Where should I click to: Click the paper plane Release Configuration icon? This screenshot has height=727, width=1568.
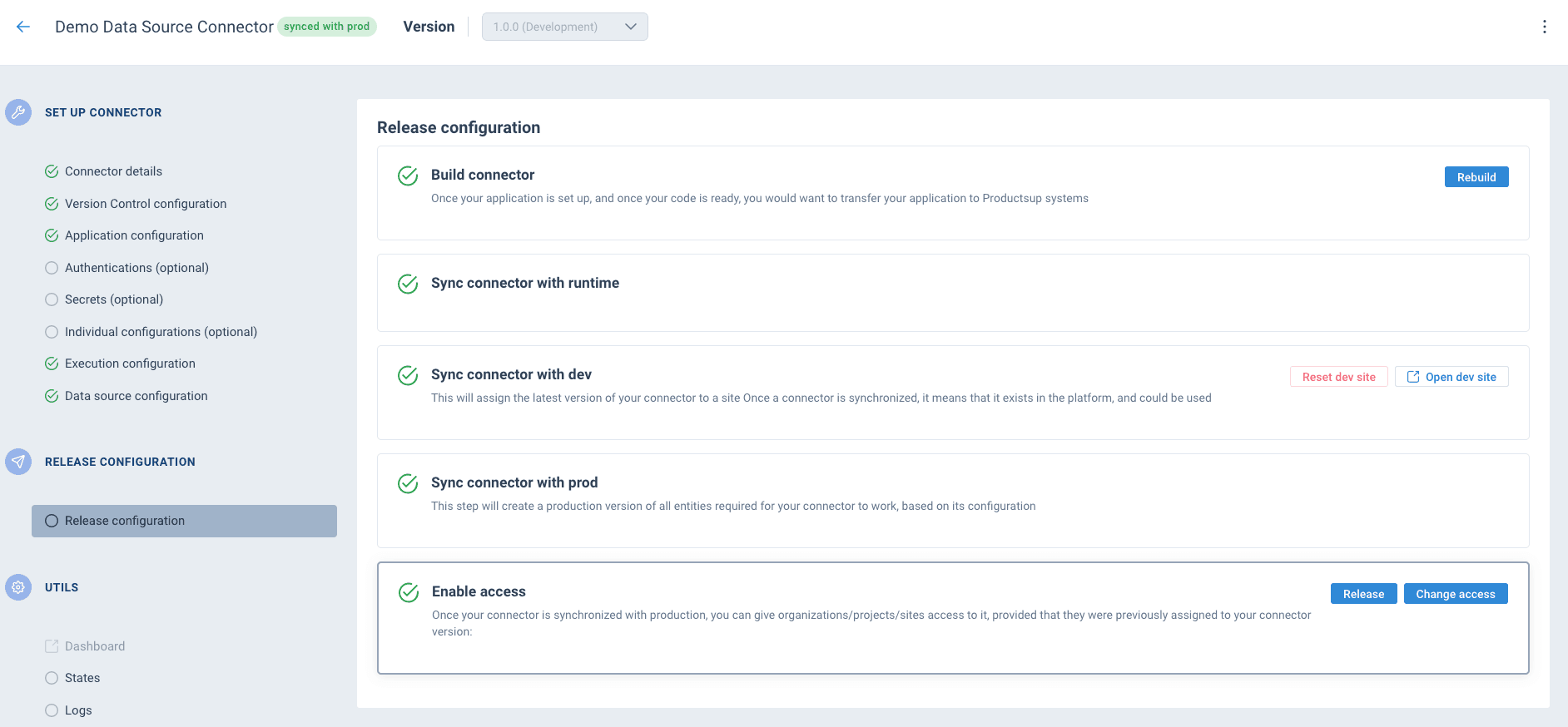[18, 462]
